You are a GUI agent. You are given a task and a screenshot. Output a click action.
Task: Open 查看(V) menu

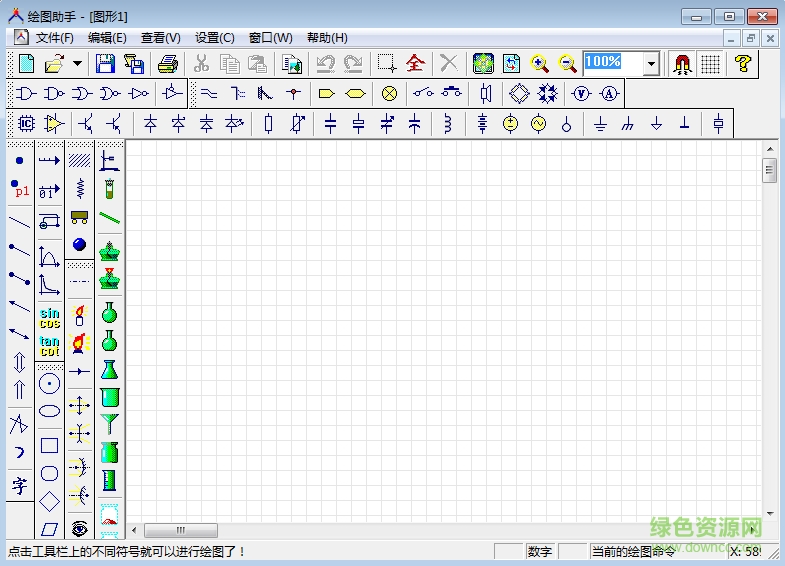(161, 38)
